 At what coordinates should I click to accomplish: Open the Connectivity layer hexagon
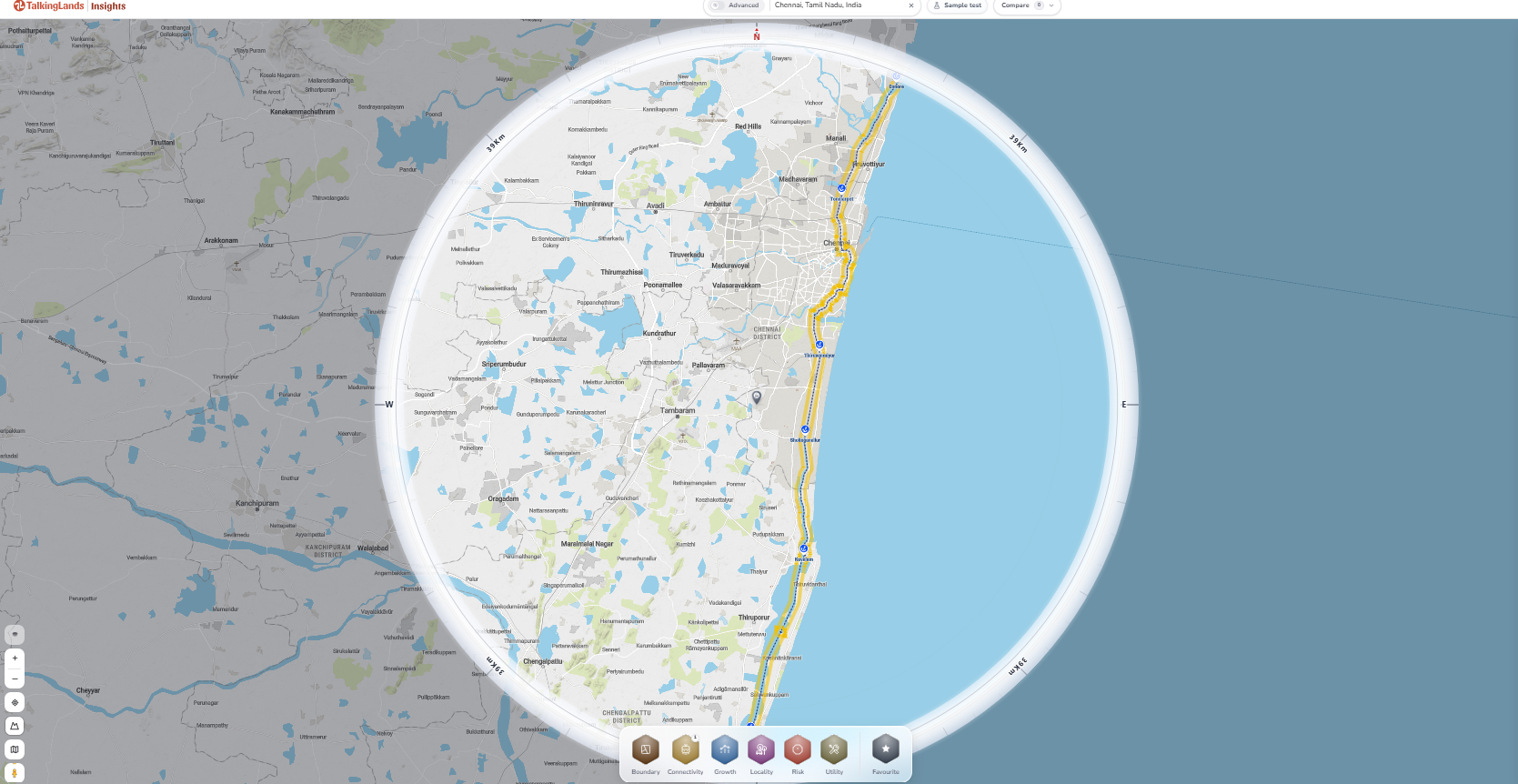[686, 749]
